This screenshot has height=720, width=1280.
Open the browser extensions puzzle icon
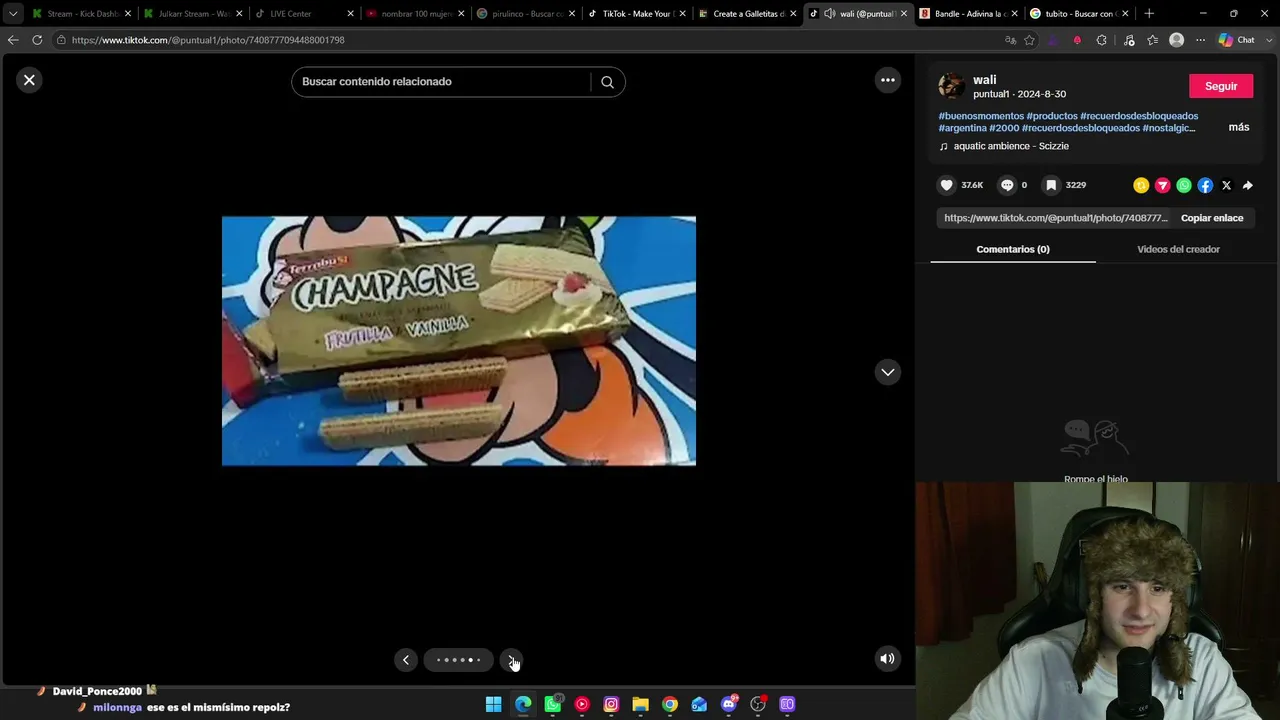1101,40
